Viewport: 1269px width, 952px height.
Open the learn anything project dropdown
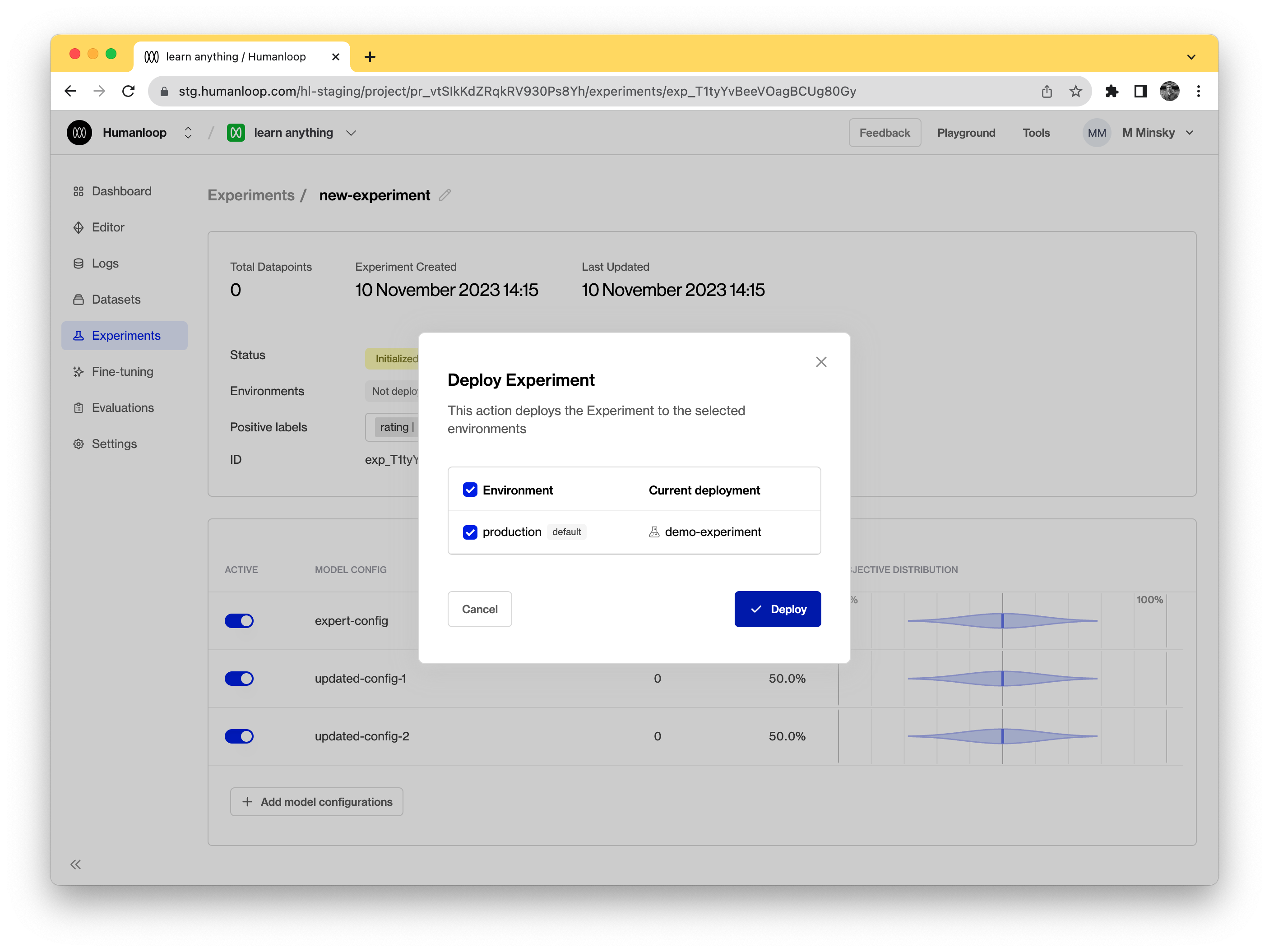click(351, 133)
